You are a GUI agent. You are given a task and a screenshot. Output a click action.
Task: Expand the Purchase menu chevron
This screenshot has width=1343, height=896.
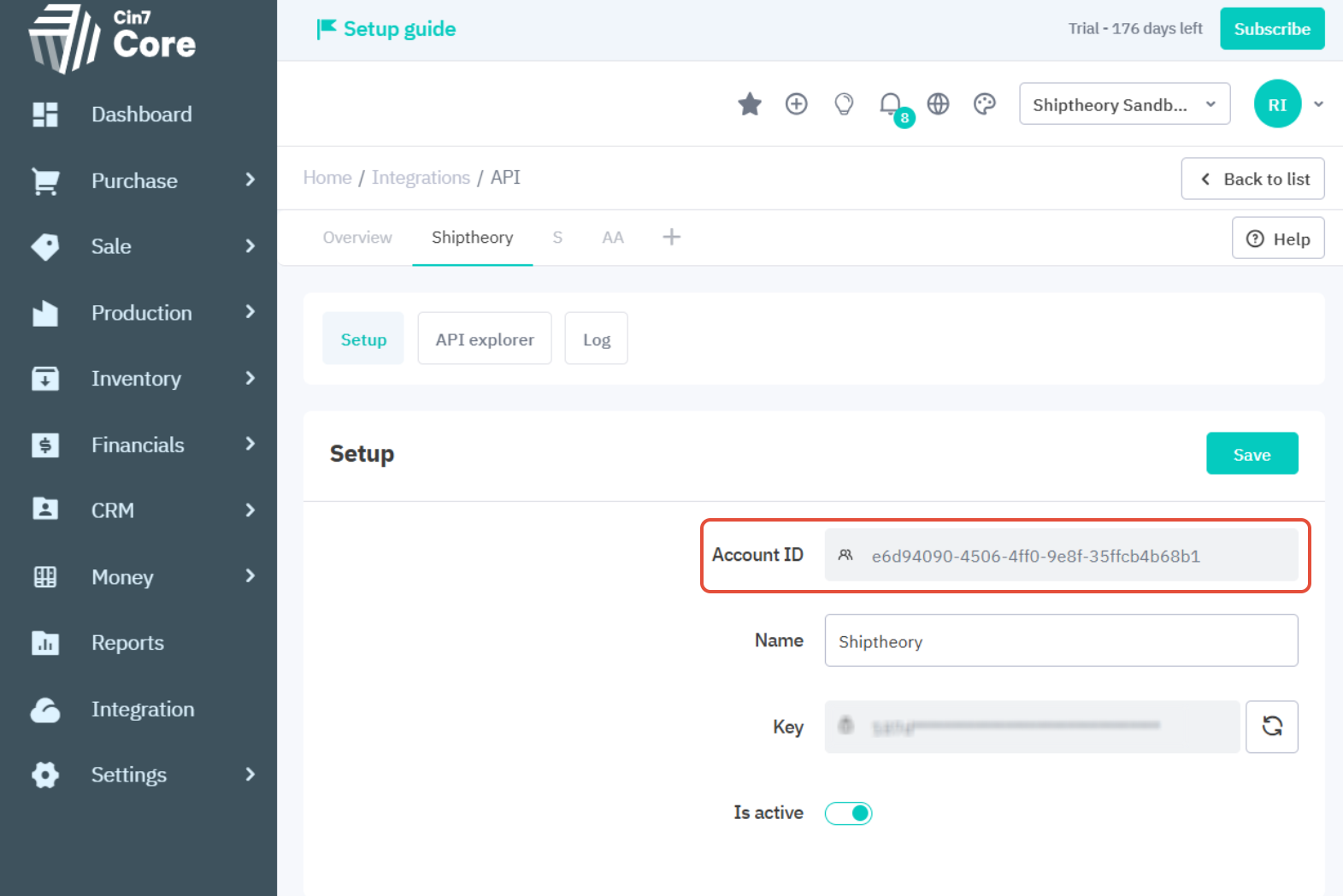click(x=250, y=180)
